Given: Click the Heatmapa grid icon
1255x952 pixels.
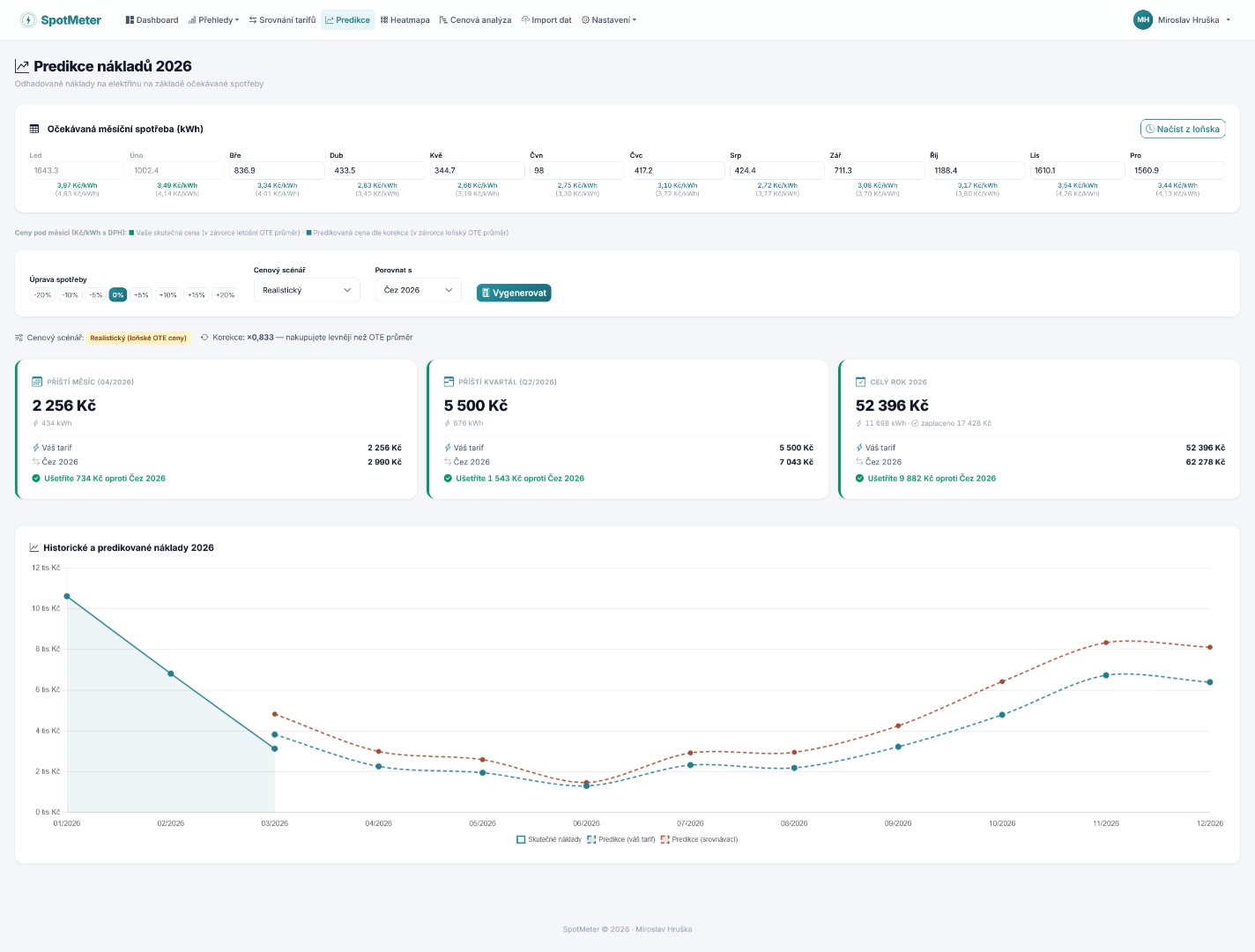Looking at the screenshot, I should 384,19.
